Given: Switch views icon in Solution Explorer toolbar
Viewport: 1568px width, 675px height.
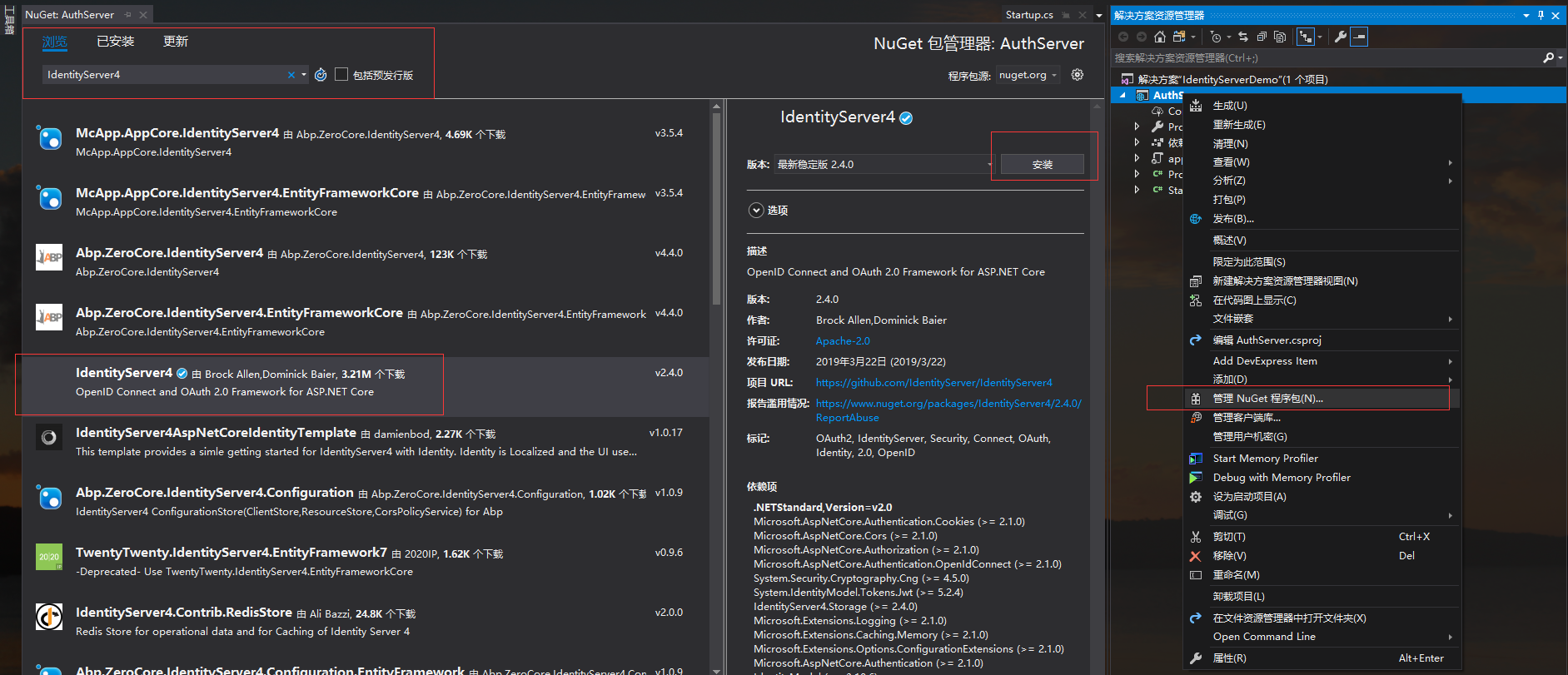Looking at the screenshot, I should coord(1179,37).
